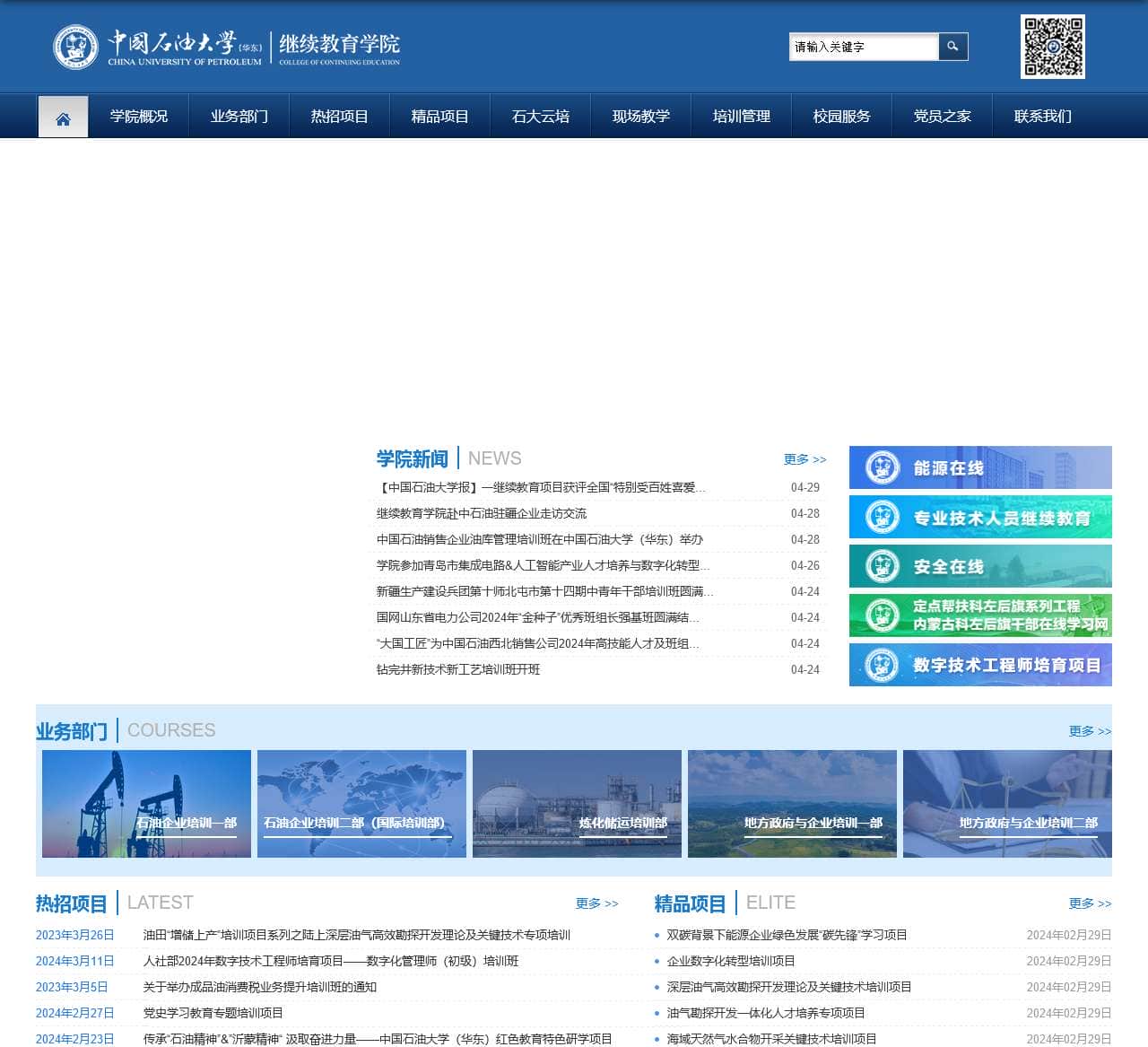
Task: Open 党史学习教育专题培训项目 listing
Action: coord(213,1013)
